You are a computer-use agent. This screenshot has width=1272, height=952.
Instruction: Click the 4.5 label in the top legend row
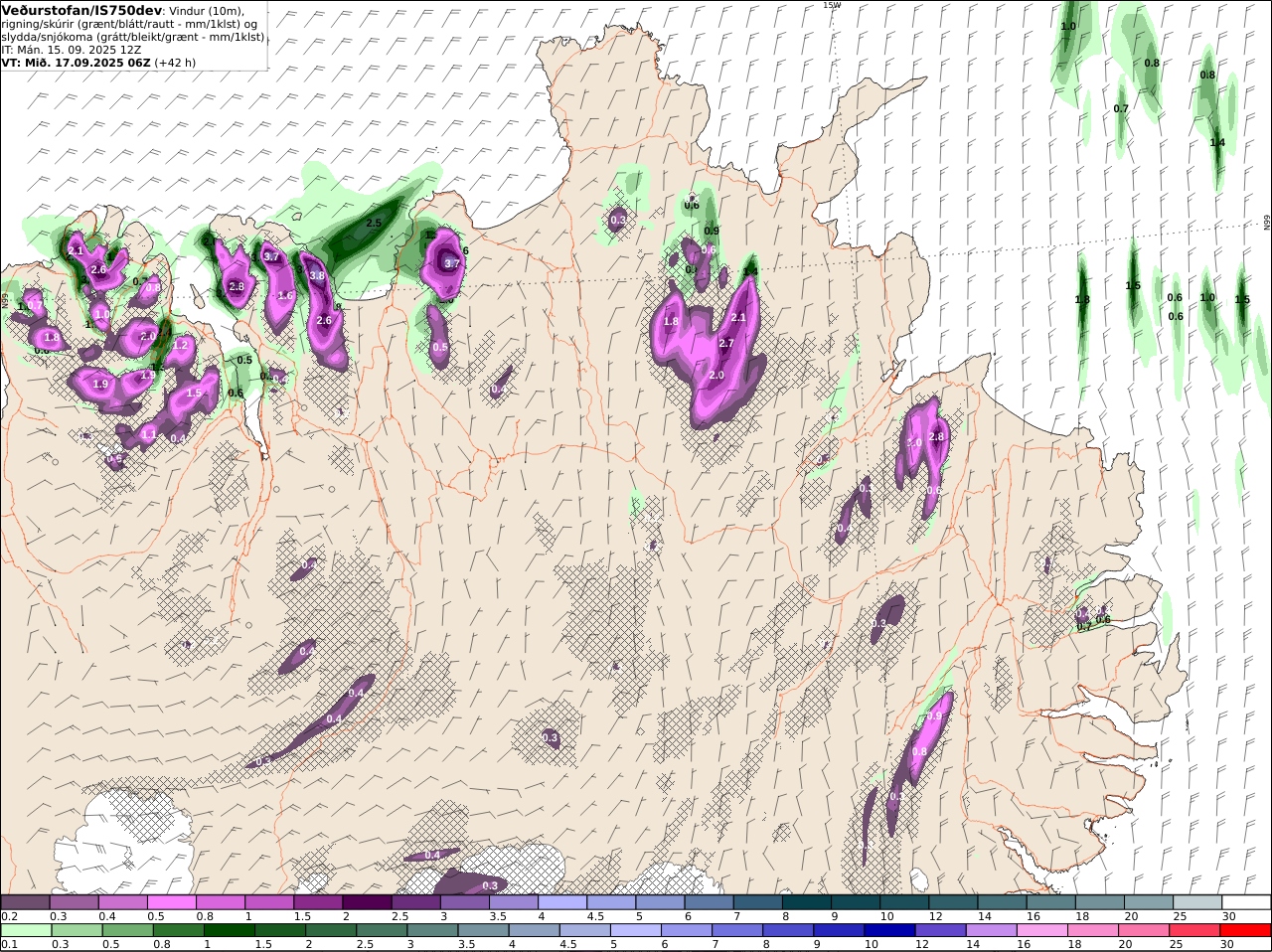tap(594, 916)
